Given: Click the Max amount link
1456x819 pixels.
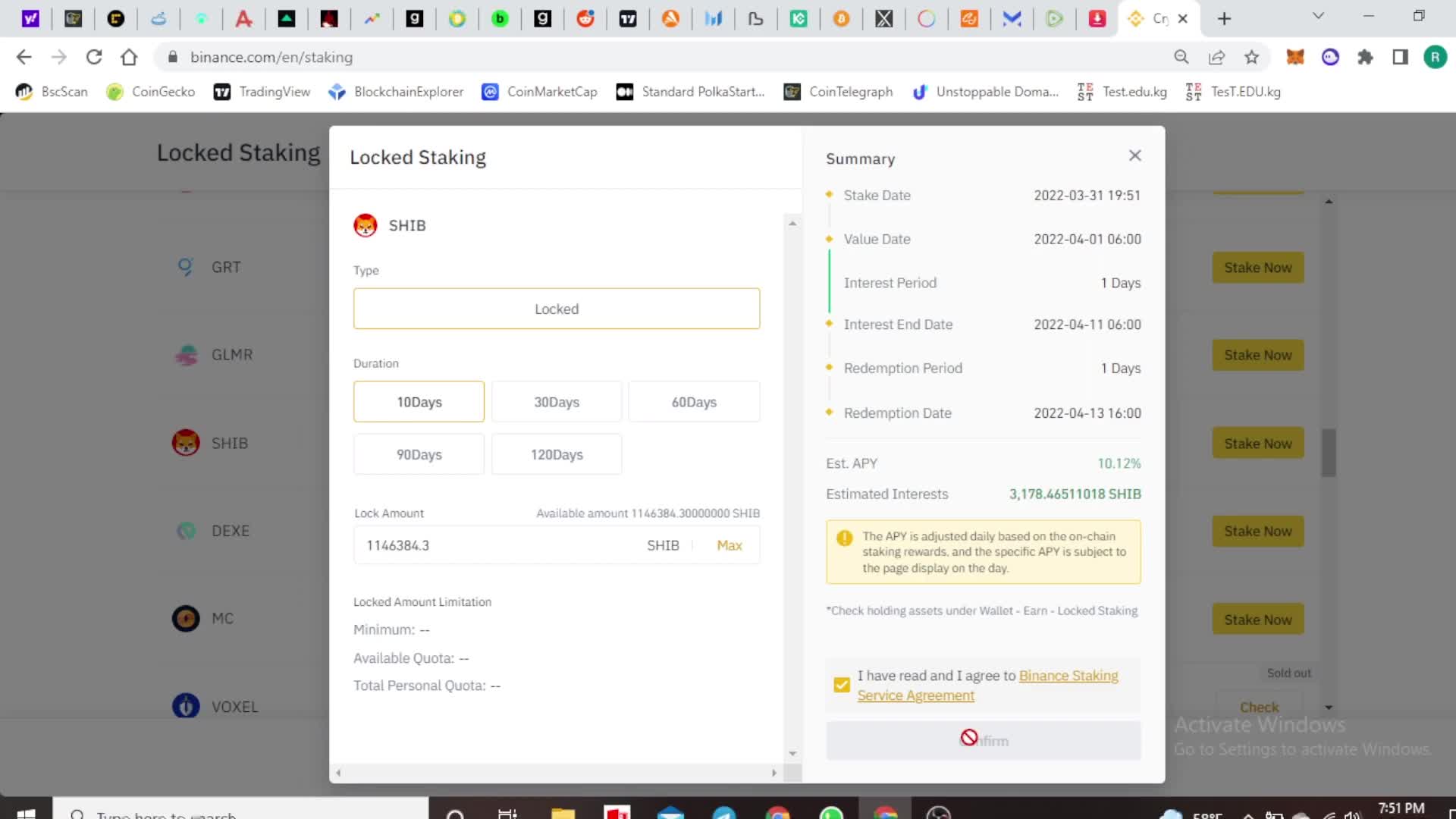Looking at the screenshot, I should click(x=730, y=545).
